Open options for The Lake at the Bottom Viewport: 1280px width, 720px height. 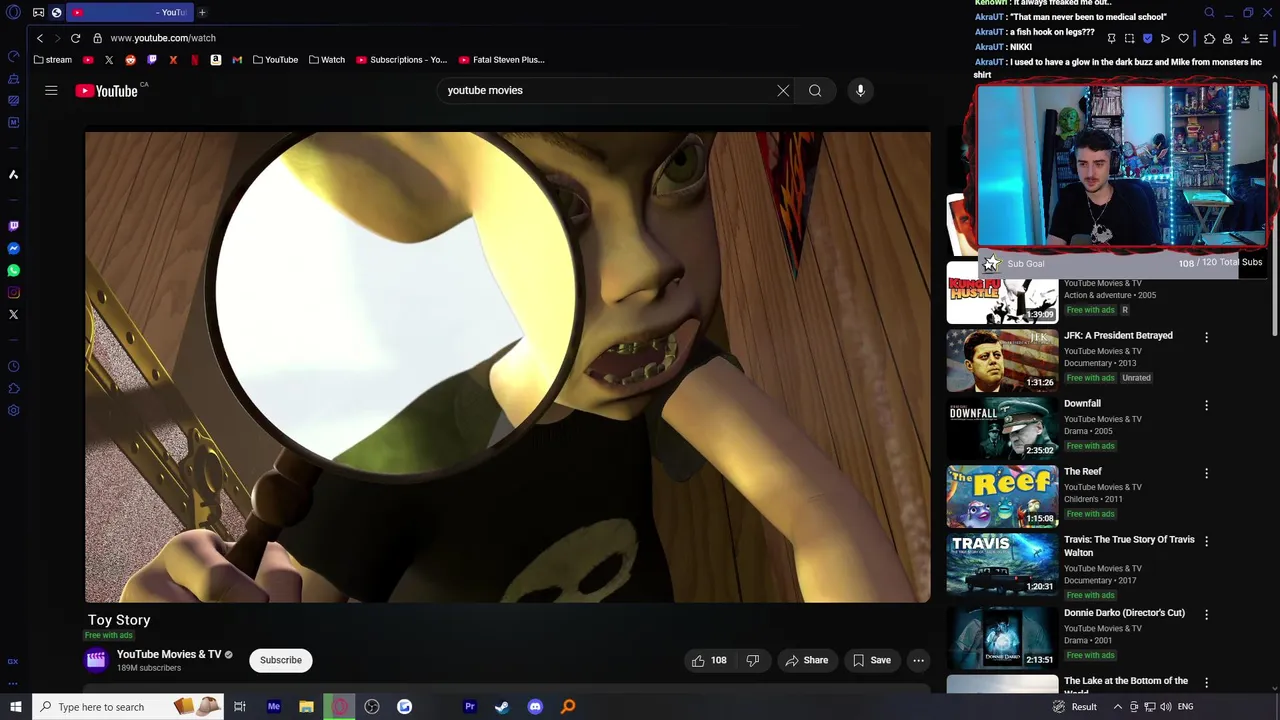pos(1206,683)
